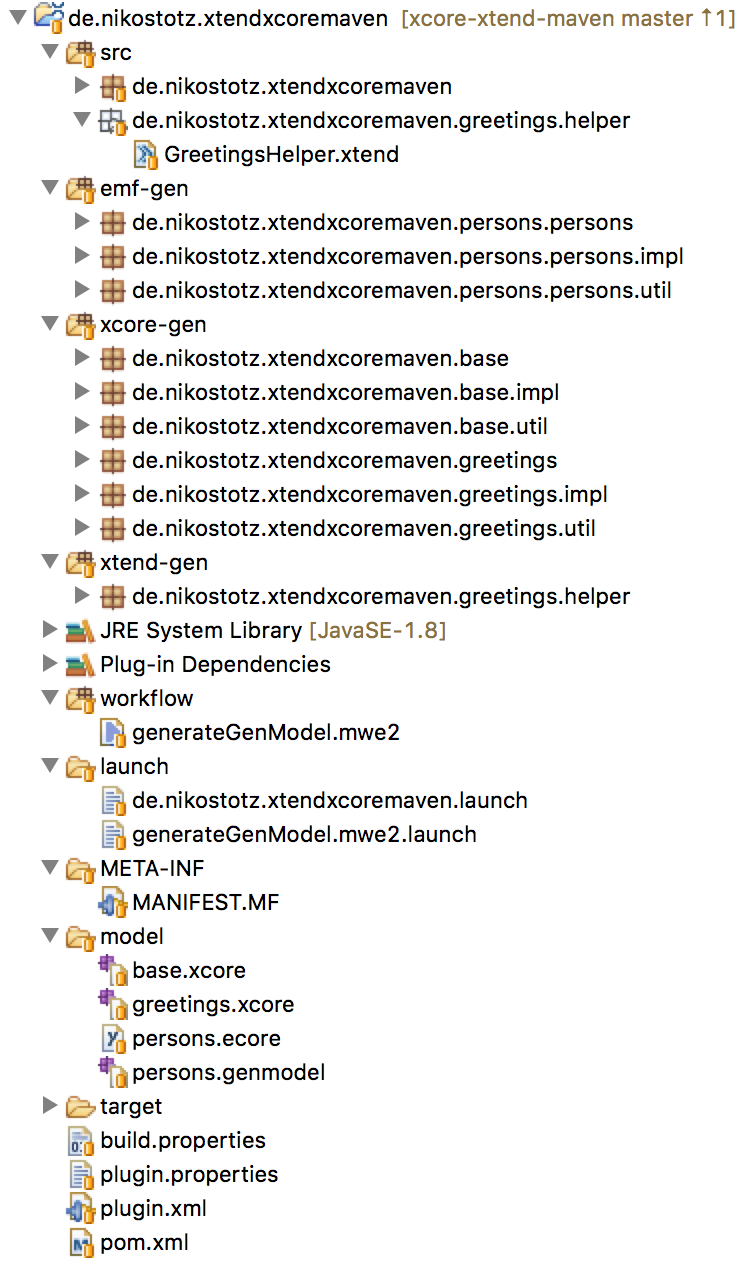Click the persons.ecore file icon
The image size is (752, 1280).
pos(113,1039)
